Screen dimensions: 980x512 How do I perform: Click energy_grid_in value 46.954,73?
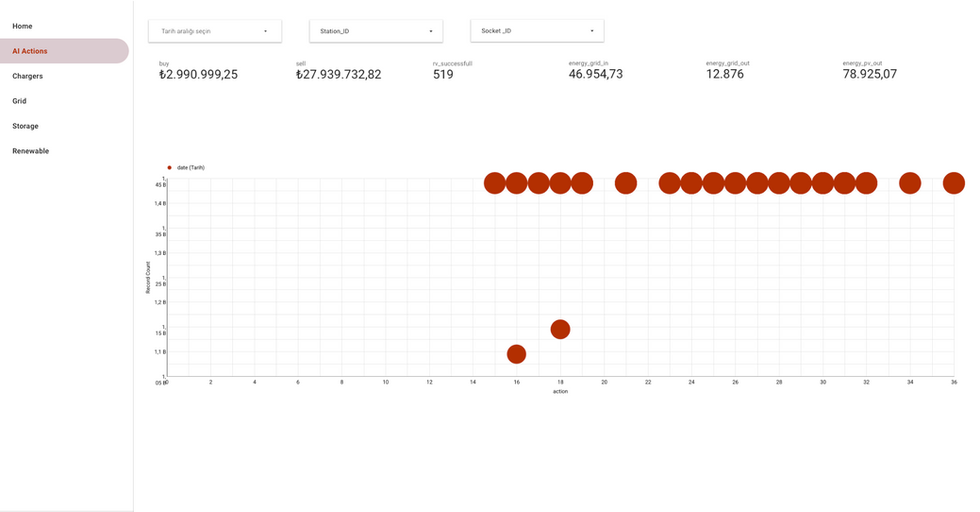click(x=596, y=74)
